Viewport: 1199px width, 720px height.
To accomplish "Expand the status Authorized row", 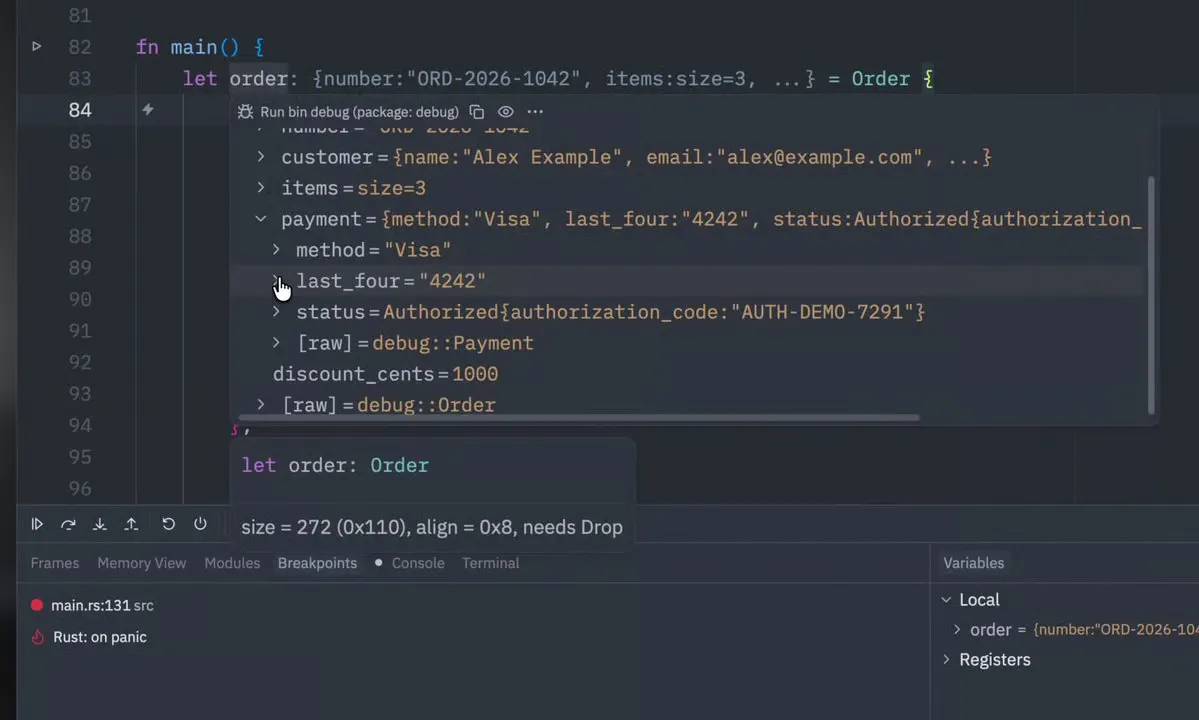I will [276, 311].
